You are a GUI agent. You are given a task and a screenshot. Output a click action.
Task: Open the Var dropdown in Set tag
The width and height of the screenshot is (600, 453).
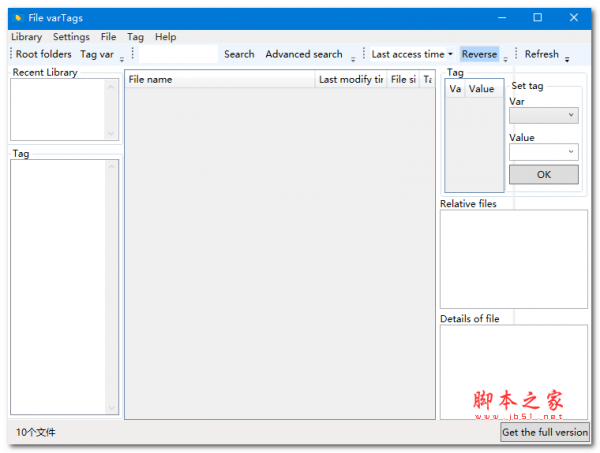tap(543, 115)
